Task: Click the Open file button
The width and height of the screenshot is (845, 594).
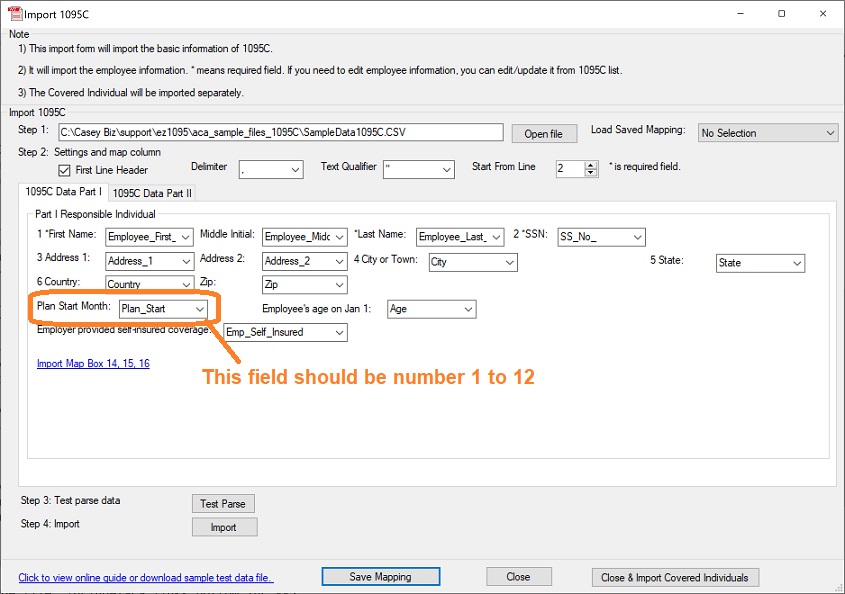Action: click(543, 134)
